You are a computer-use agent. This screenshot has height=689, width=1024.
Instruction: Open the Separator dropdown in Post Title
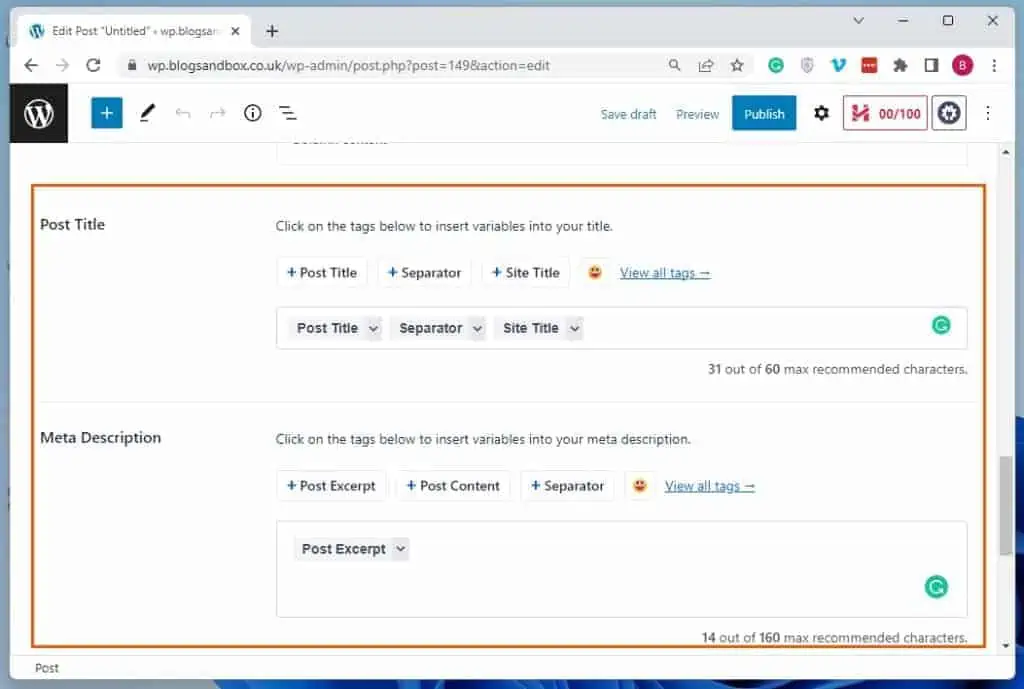438,328
